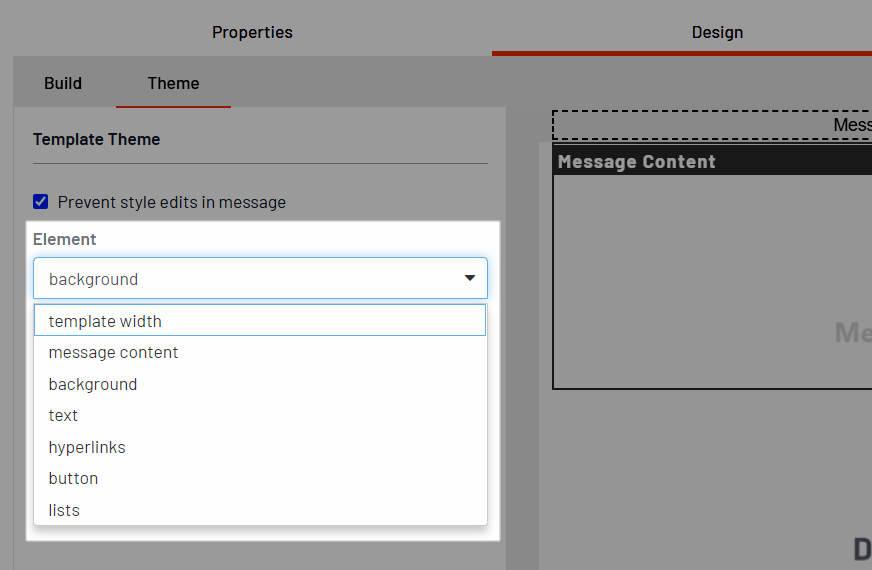Viewport: 872px width, 570px height.
Task: Click the Message Content header bar
Action: [x=712, y=162]
